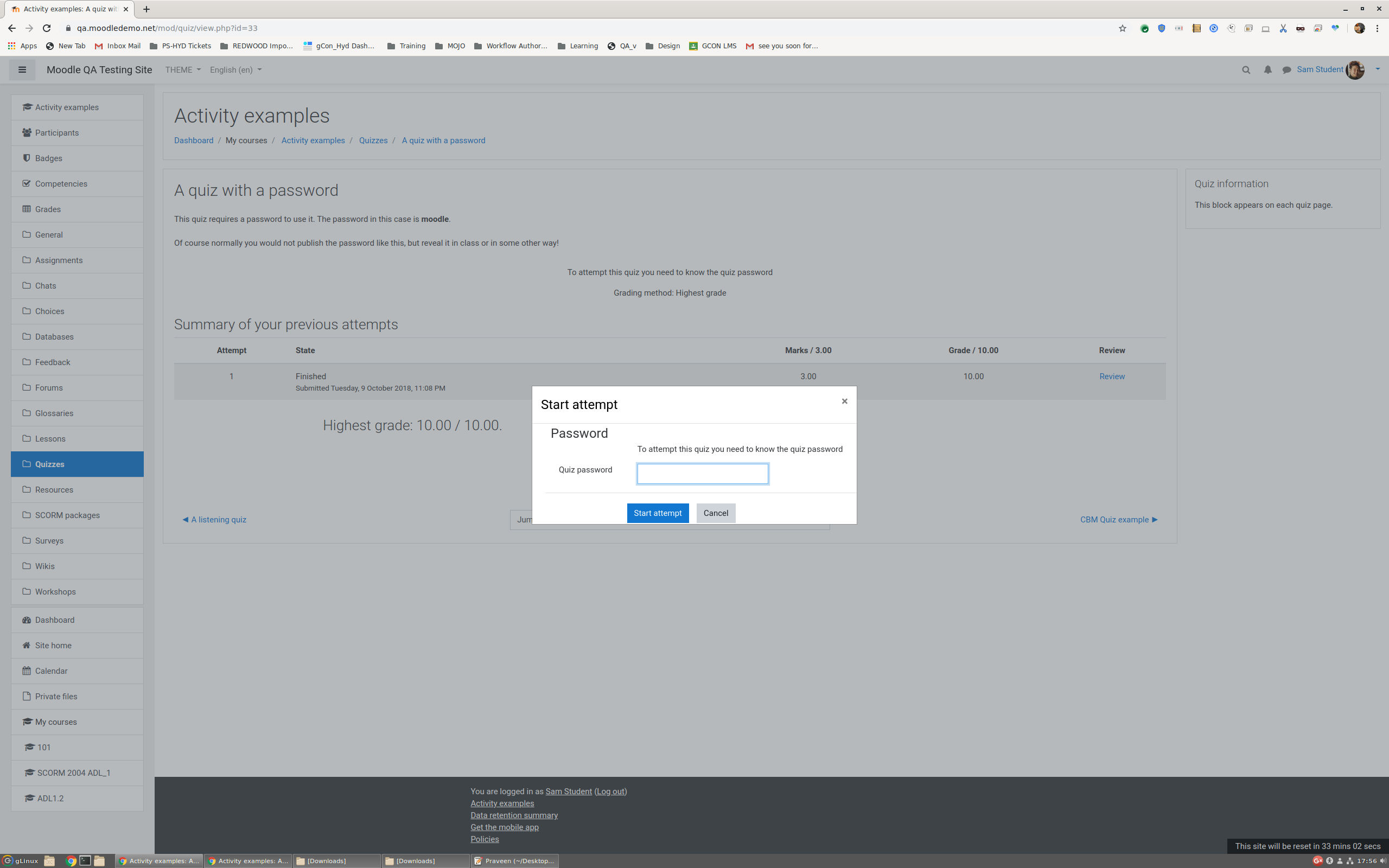Image resolution: width=1389 pixels, height=868 pixels.
Task: Click the Dashboard breadcrumb link
Action: point(193,141)
